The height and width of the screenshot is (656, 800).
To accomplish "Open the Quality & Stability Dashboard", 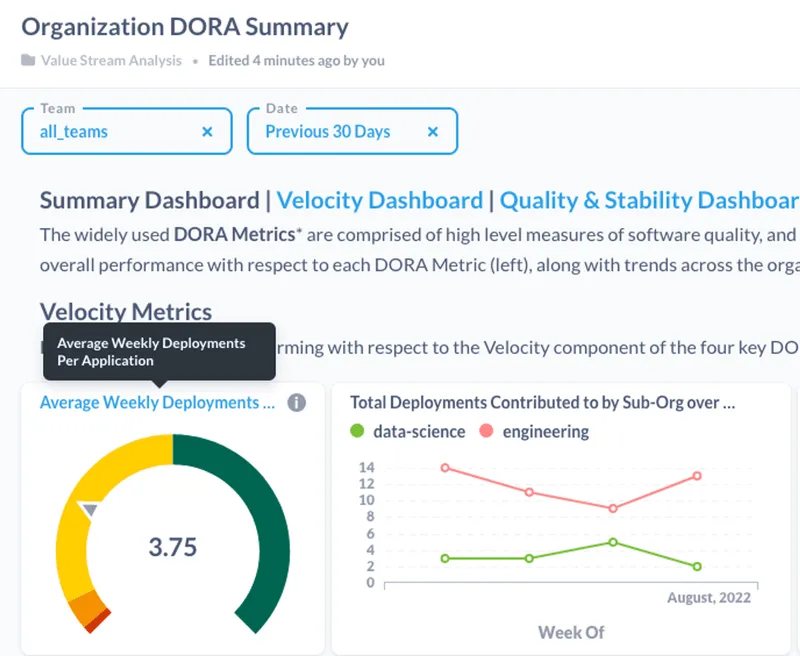I will [x=649, y=200].
